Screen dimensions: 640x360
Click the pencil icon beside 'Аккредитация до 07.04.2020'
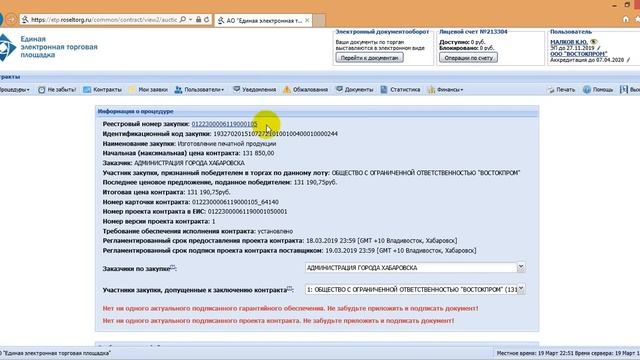point(629,60)
